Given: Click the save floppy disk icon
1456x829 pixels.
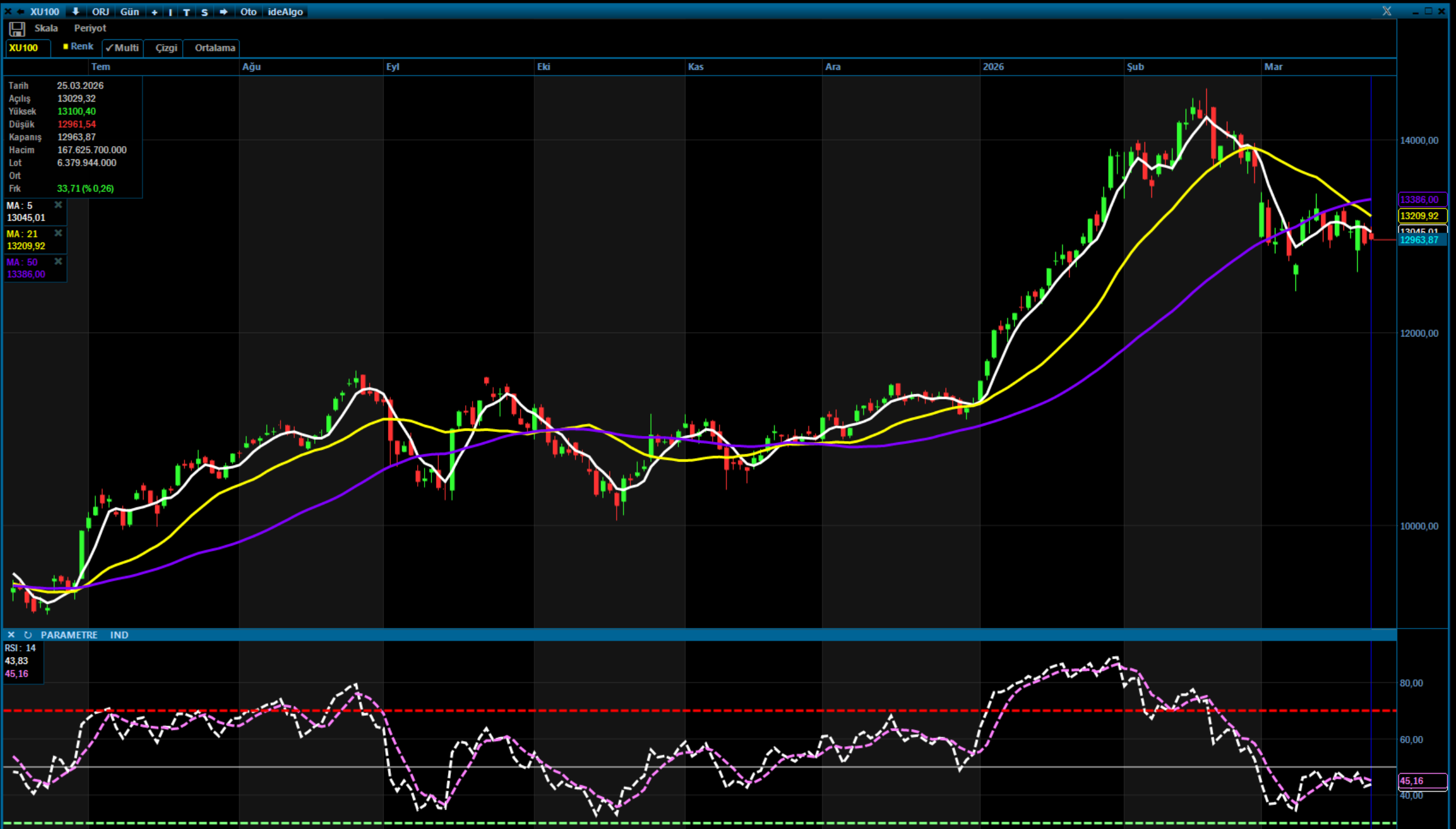Looking at the screenshot, I should (17, 29).
